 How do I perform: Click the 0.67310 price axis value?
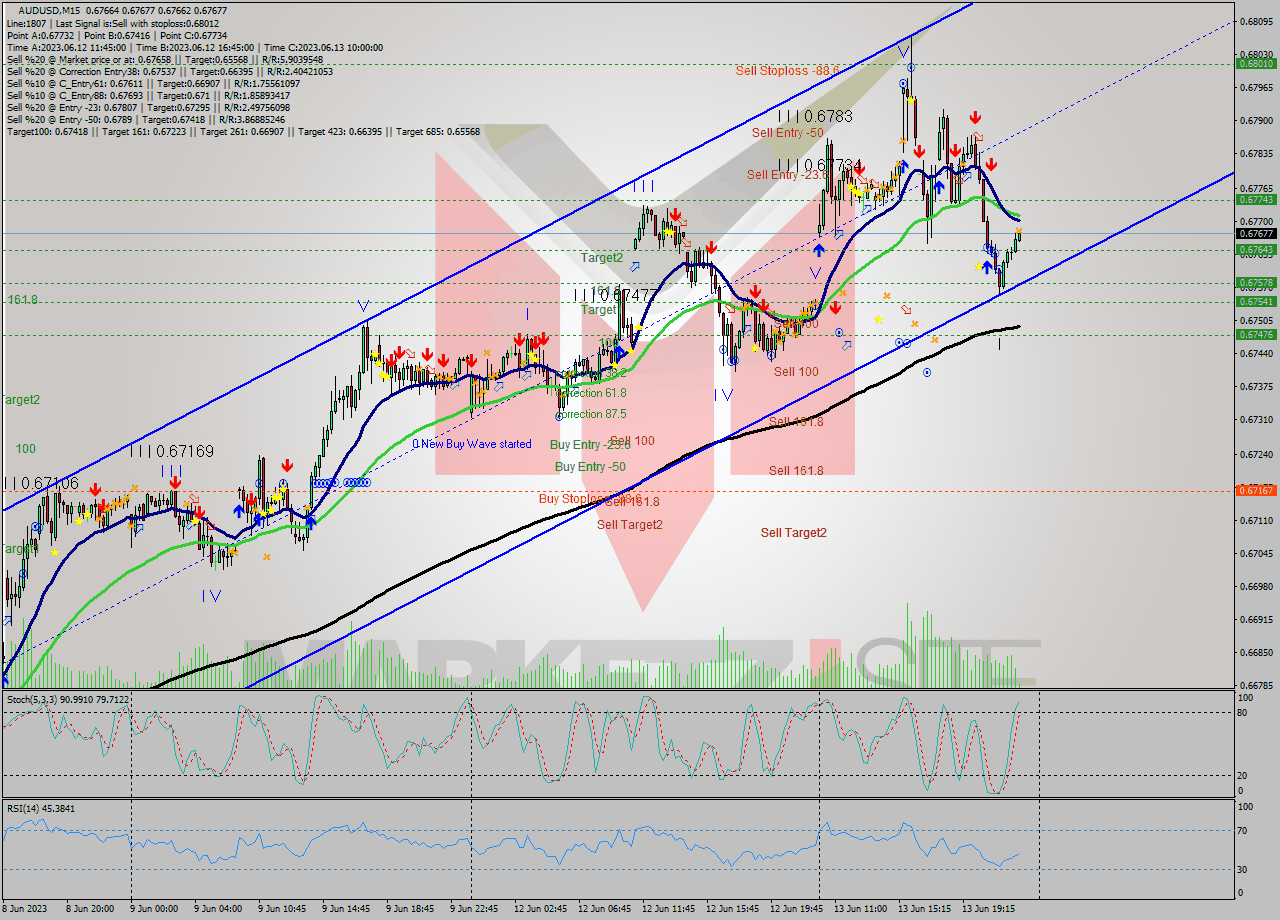coord(1255,420)
